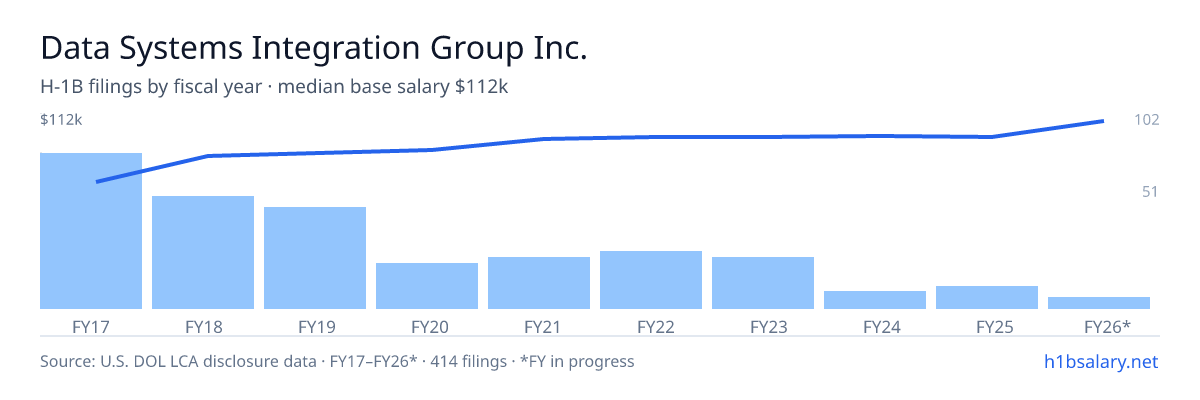Click the $112k salary axis label
This screenshot has height=400, width=1200.
(61, 120)
